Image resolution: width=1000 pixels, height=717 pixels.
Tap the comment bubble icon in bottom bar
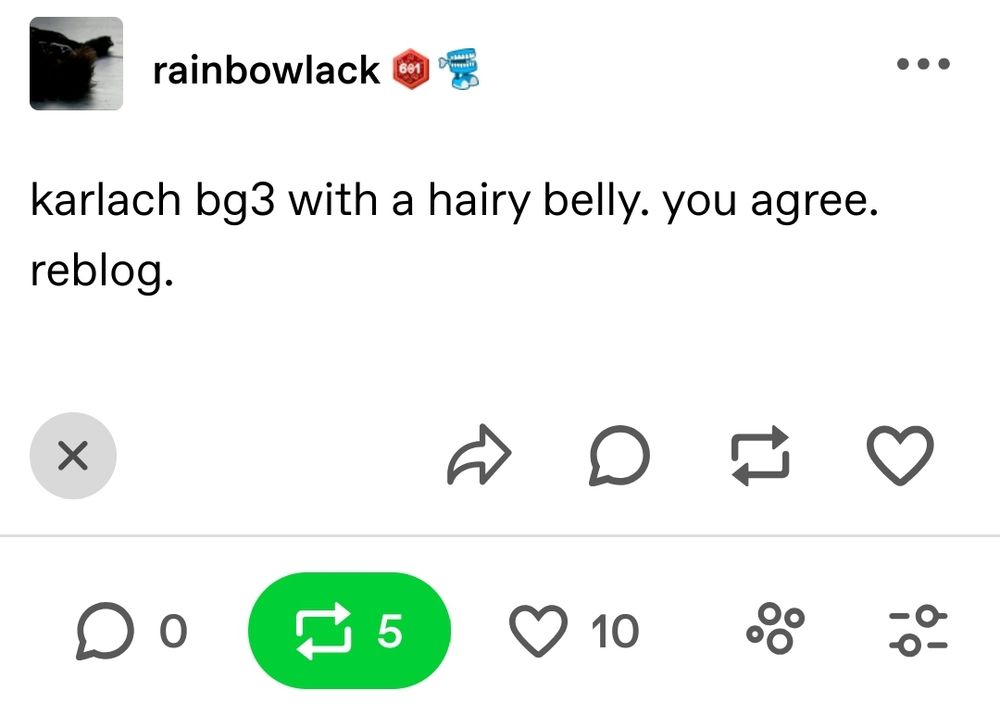(102, 630)
